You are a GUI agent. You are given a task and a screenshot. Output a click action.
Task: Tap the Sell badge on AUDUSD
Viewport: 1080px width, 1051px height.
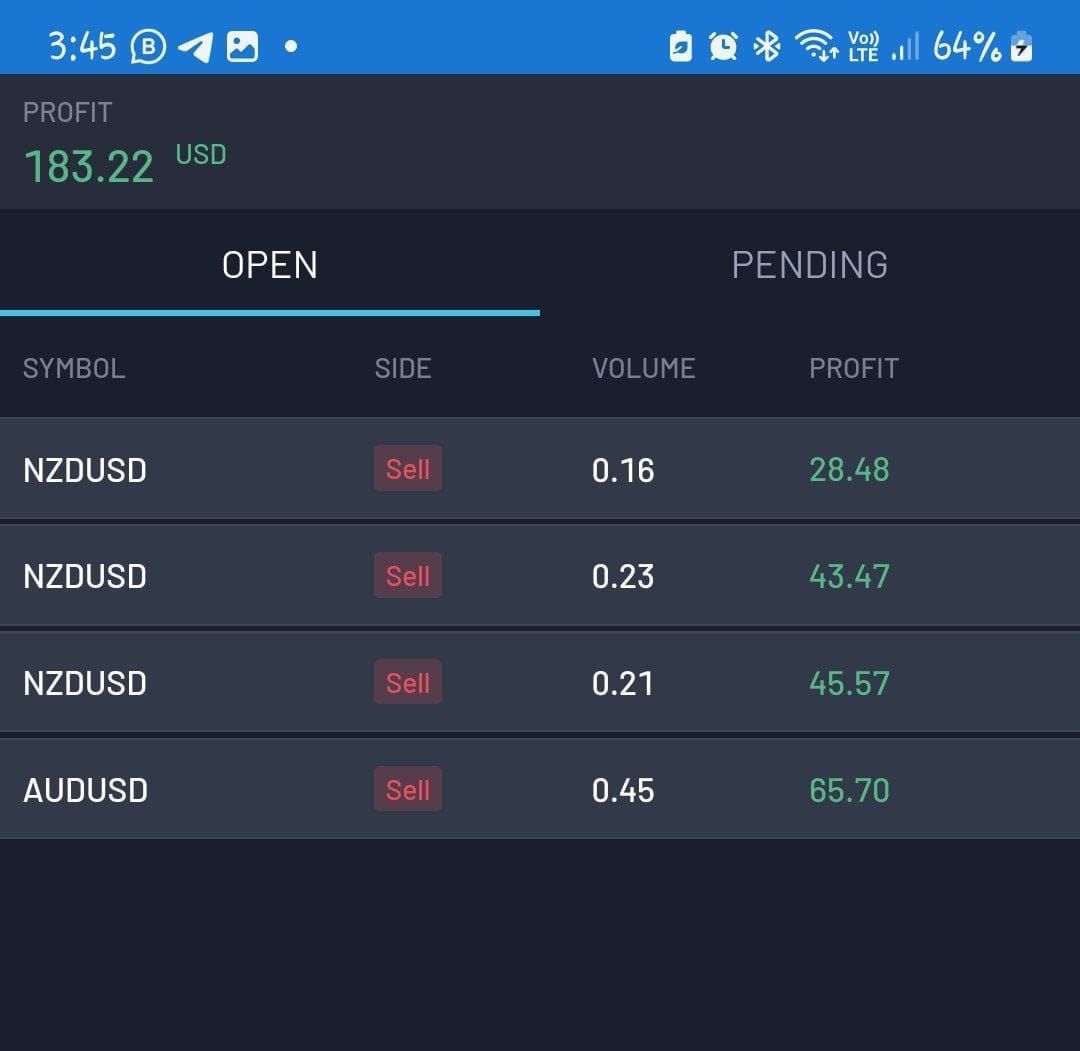click(408, 790)
